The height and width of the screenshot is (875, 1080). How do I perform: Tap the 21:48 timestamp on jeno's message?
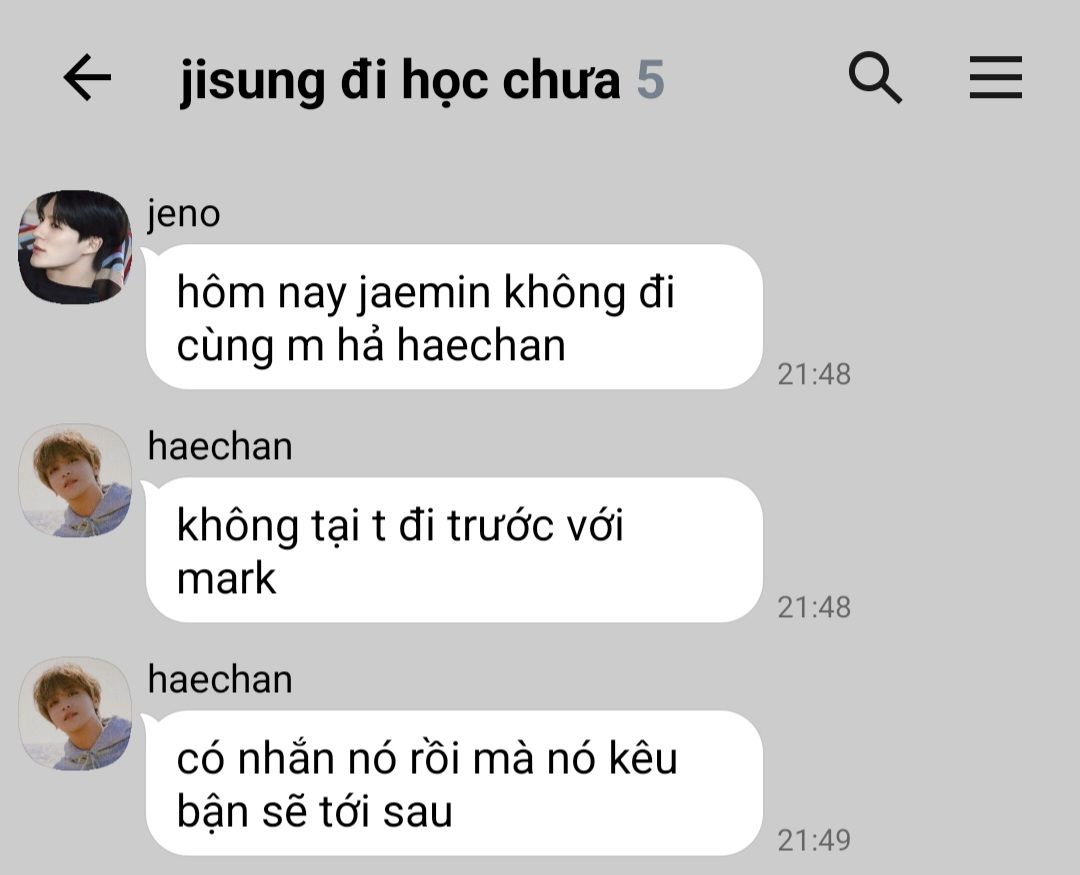[814, 374]
